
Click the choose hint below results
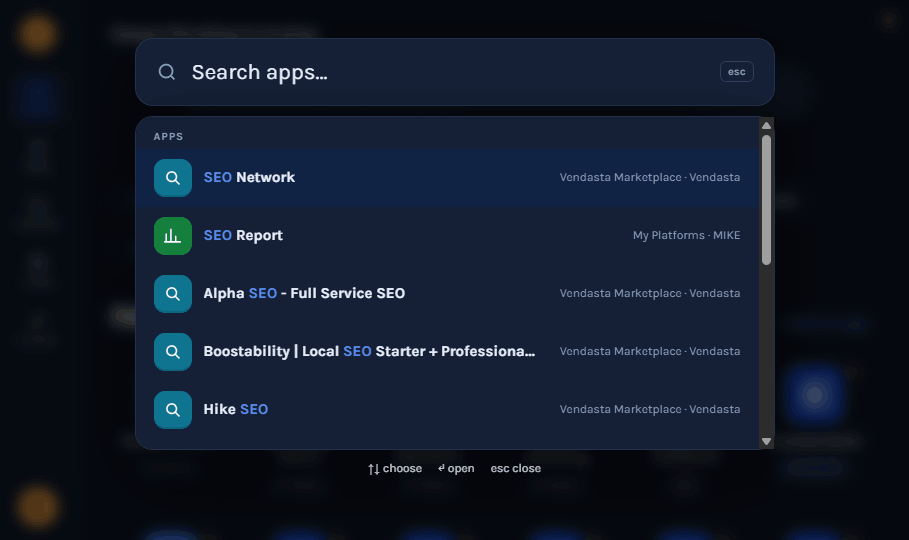pyautogui.click(x=395, y=469)
